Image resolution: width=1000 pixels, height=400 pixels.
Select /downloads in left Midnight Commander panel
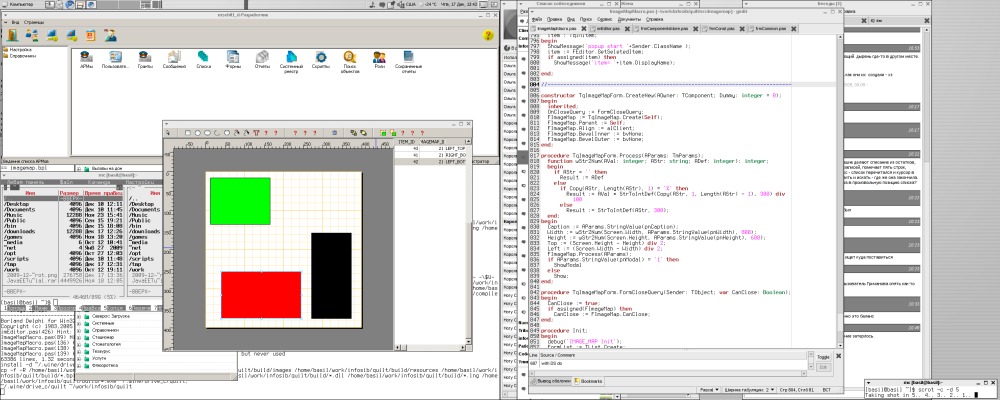click(x=20, y=231)
